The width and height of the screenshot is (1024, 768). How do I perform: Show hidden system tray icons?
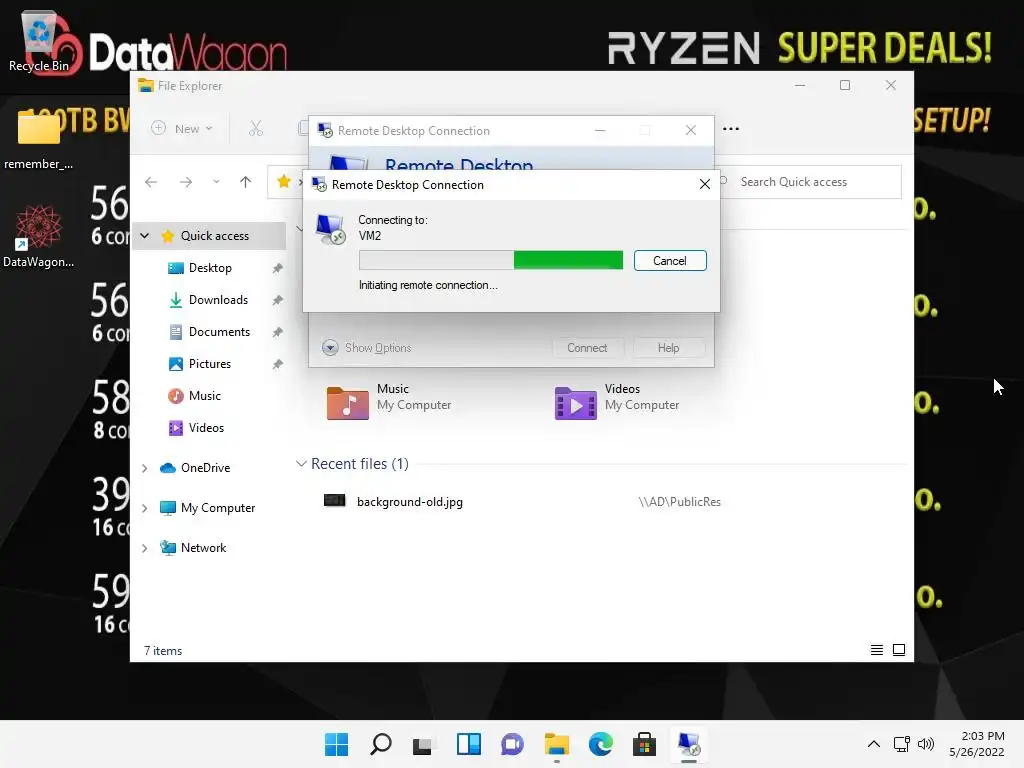pyautogui.click(x=874, y=744)
